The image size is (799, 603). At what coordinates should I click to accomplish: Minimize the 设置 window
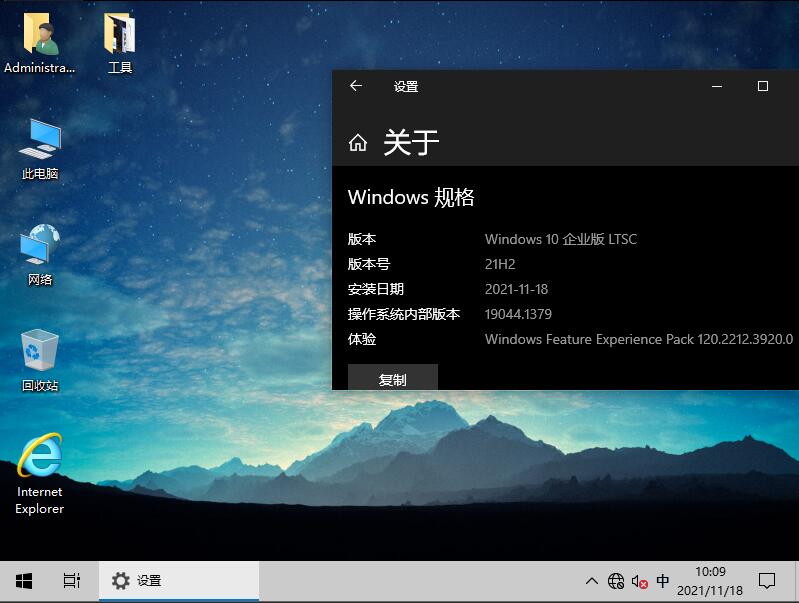point(717,87)
